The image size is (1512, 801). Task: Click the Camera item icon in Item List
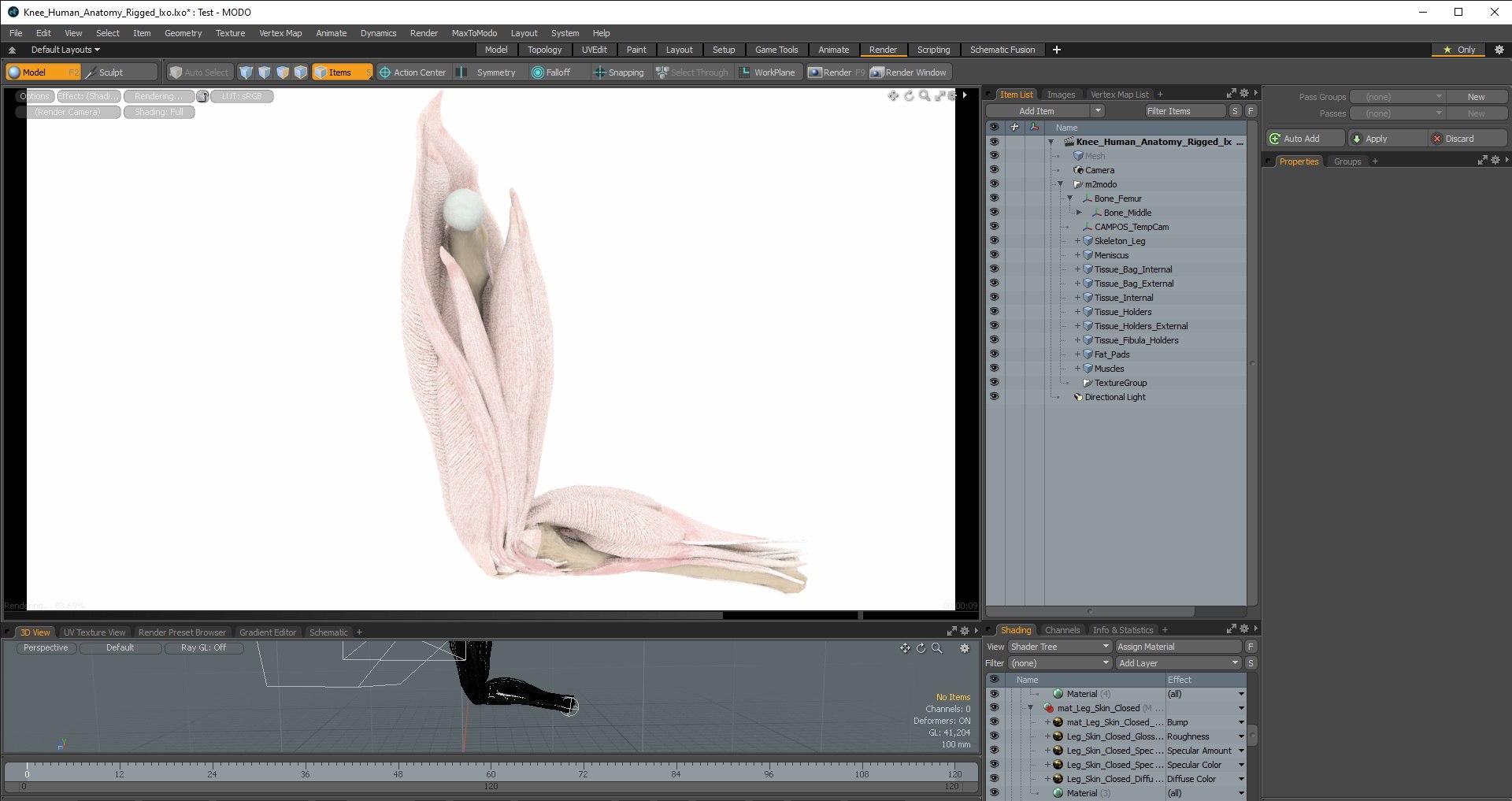point(1079,170)
